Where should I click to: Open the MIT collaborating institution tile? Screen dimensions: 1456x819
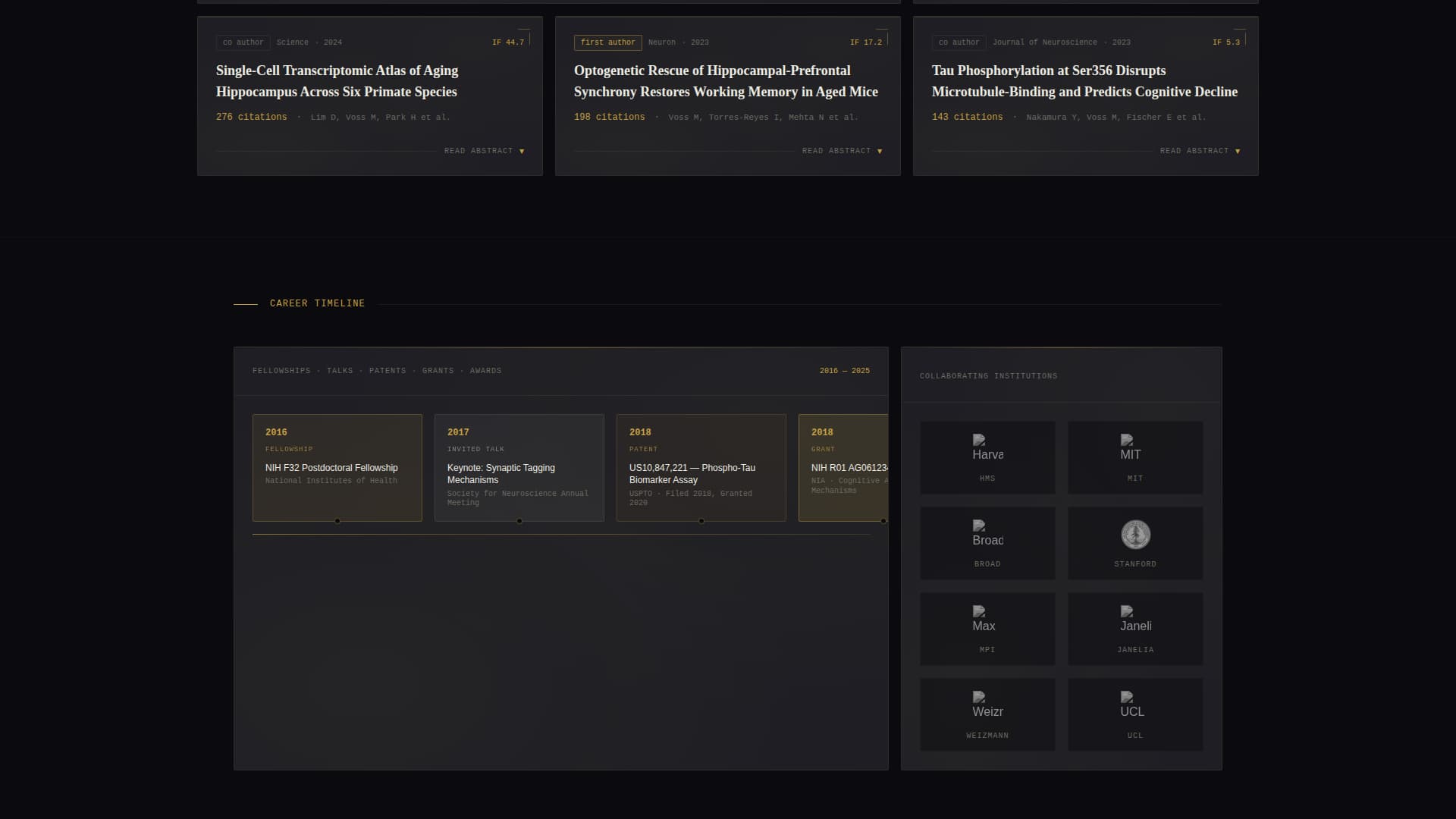tap(1134, 457)
